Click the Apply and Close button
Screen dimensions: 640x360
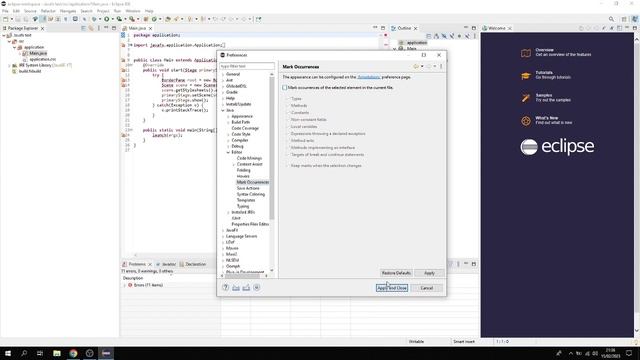392,288
